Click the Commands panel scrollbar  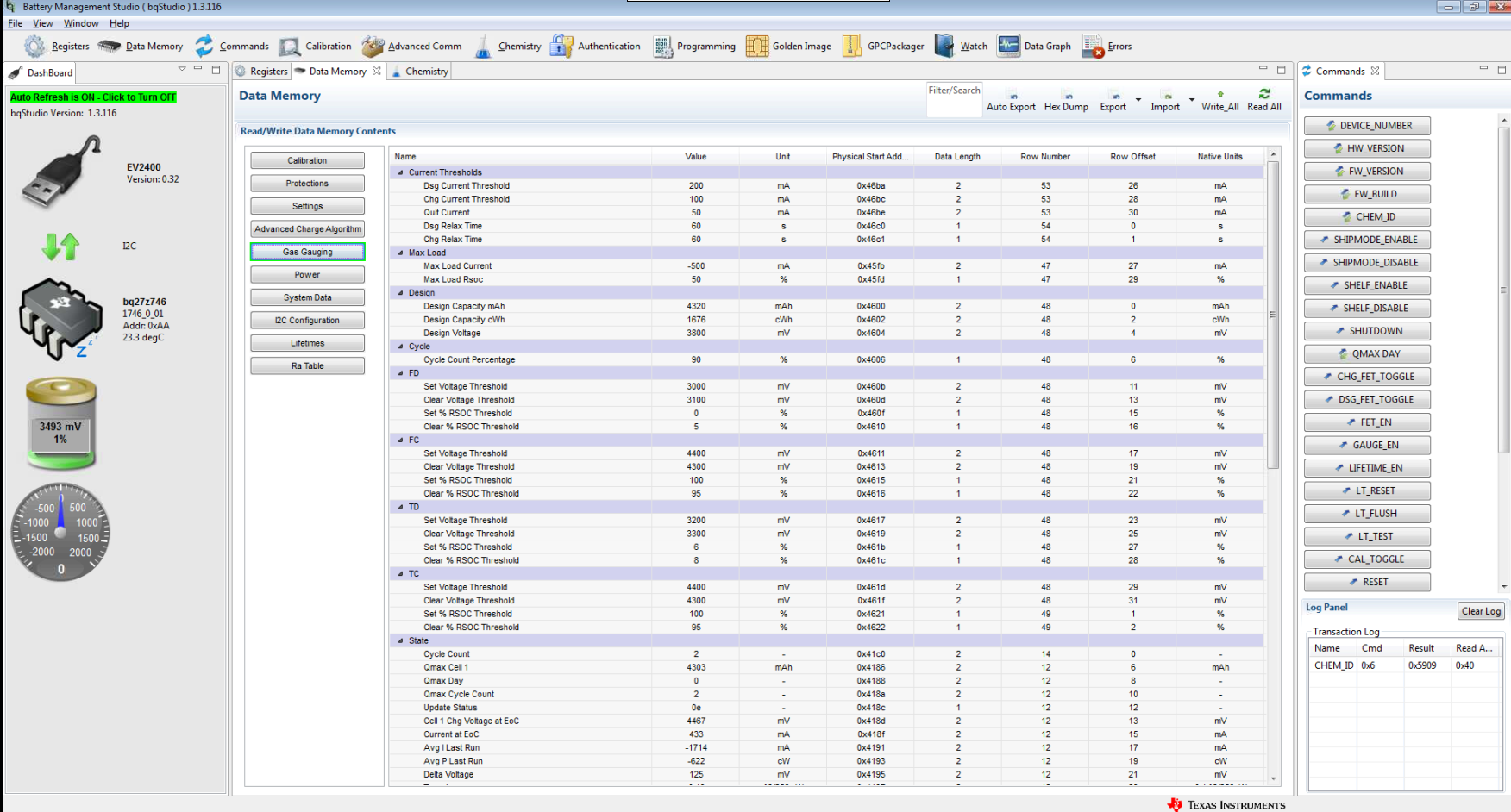click(x=1503, y=289)
